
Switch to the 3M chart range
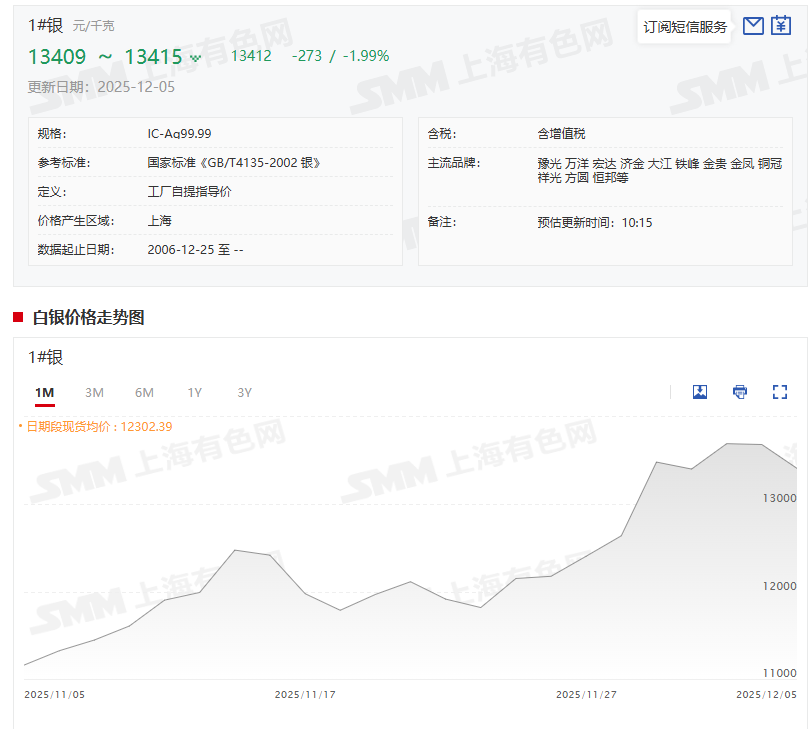point(94,392)
